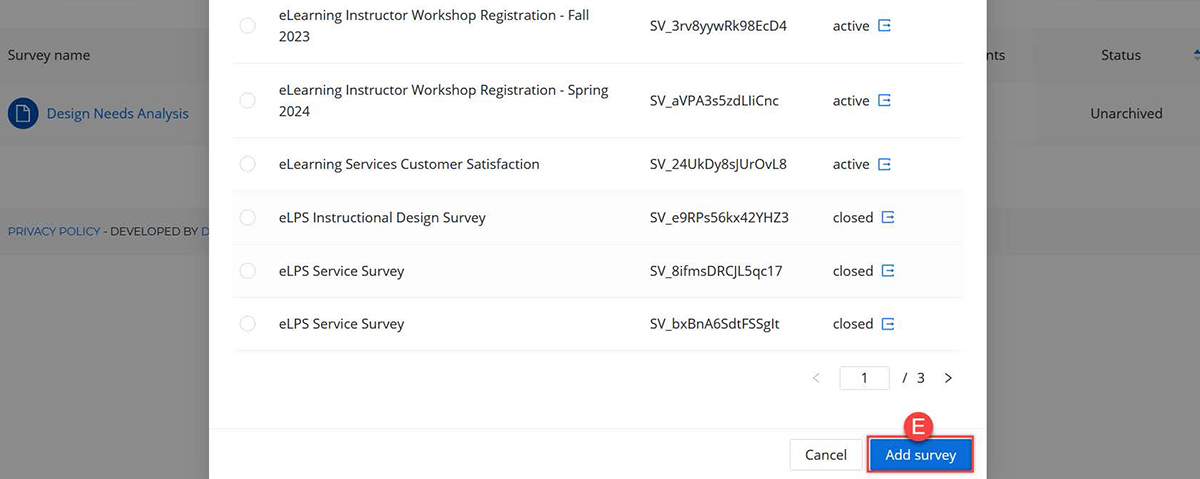Go to next page of surveys
Viewport: 1200px width, 479px height.
pyautogui.click(x=948, y=378)
